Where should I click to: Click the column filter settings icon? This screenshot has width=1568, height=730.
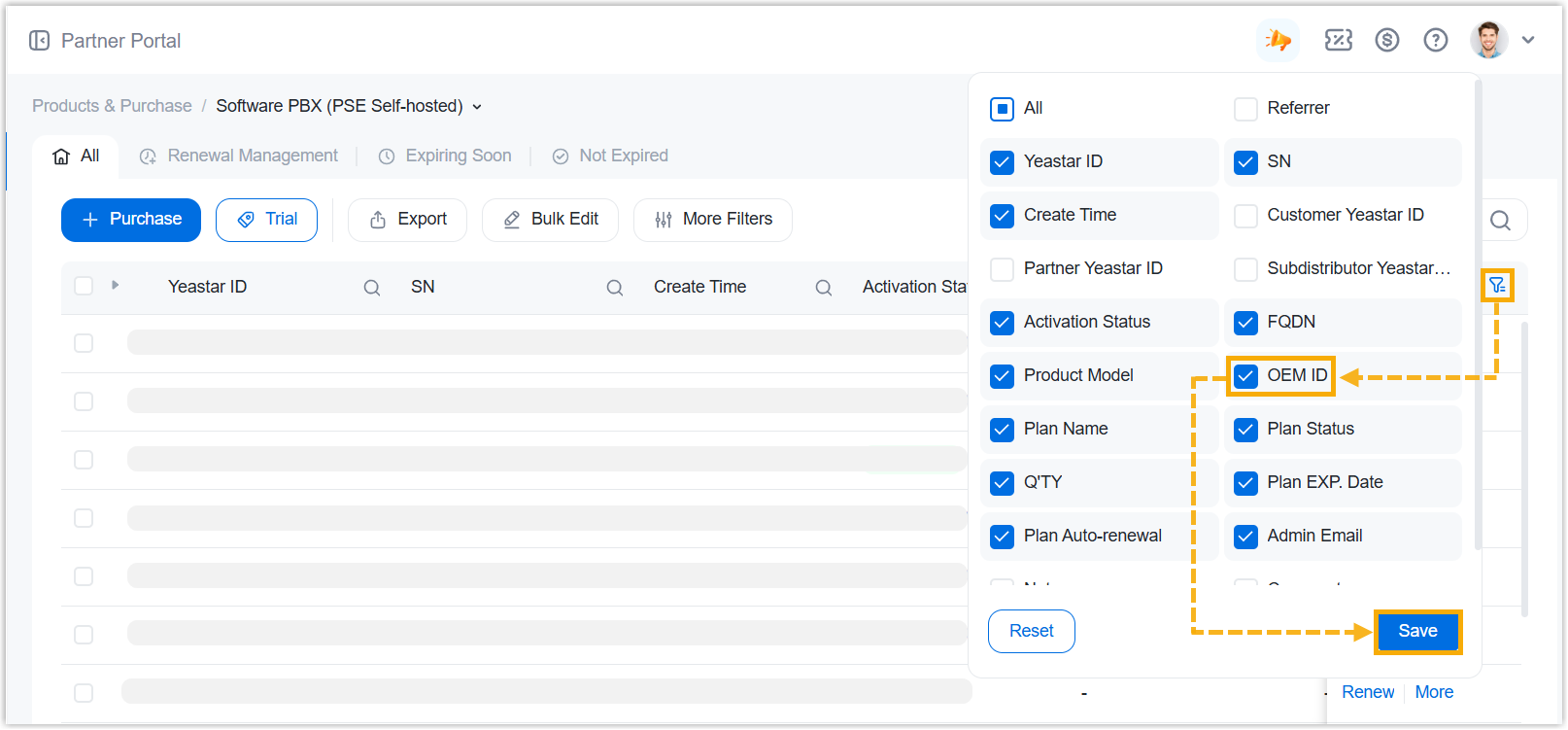tap(1496, 286)
